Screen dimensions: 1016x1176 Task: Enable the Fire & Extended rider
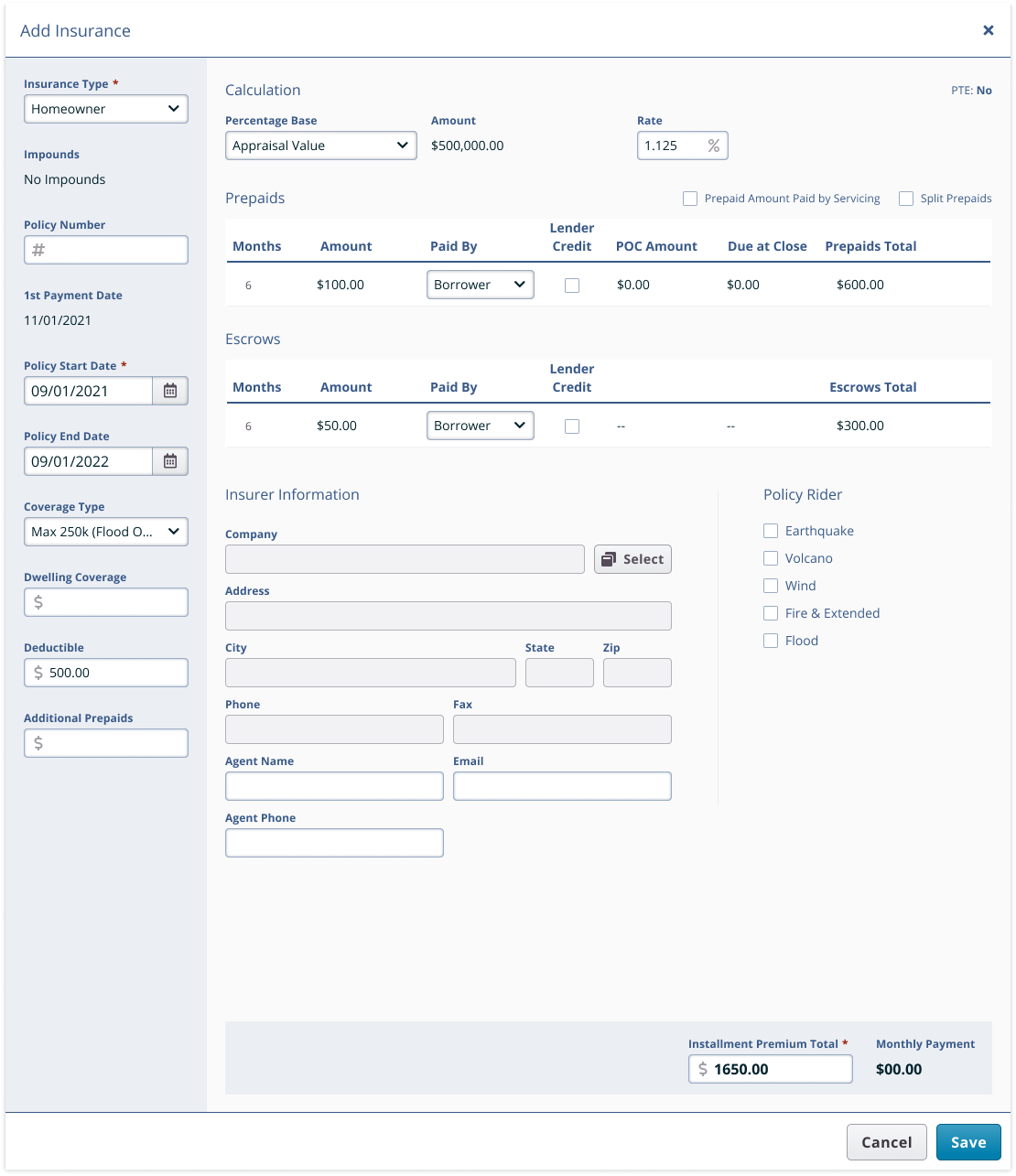point(771,613)
